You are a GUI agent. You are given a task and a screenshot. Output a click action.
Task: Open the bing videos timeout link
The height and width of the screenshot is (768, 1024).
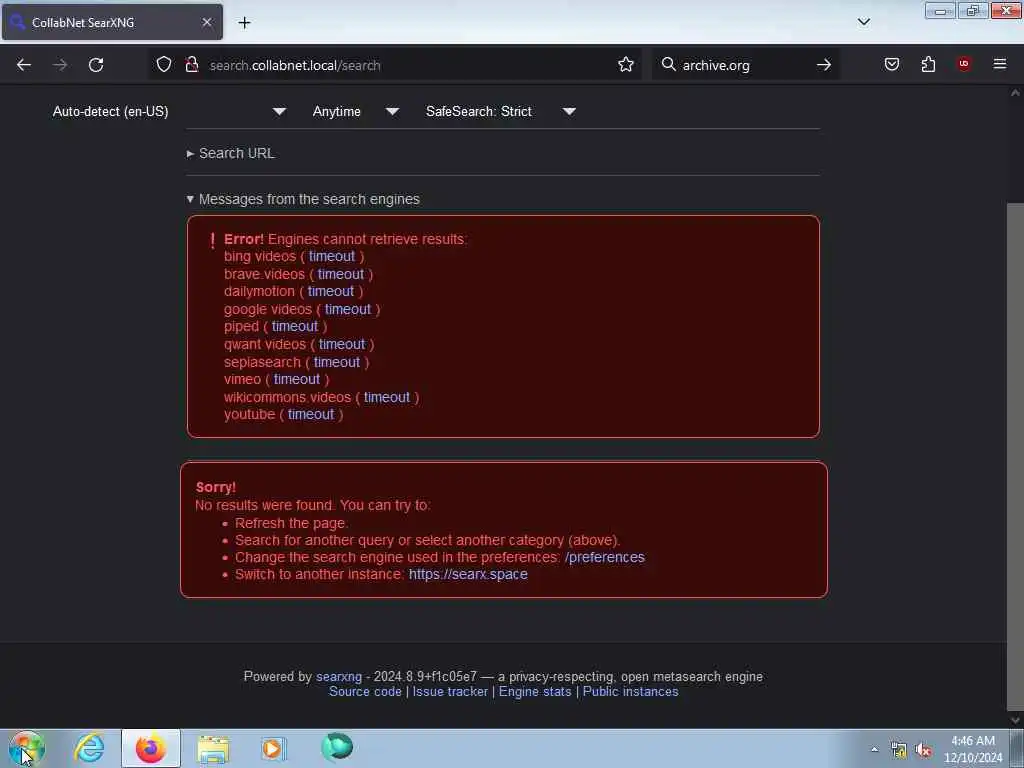[x=332, y=257]
